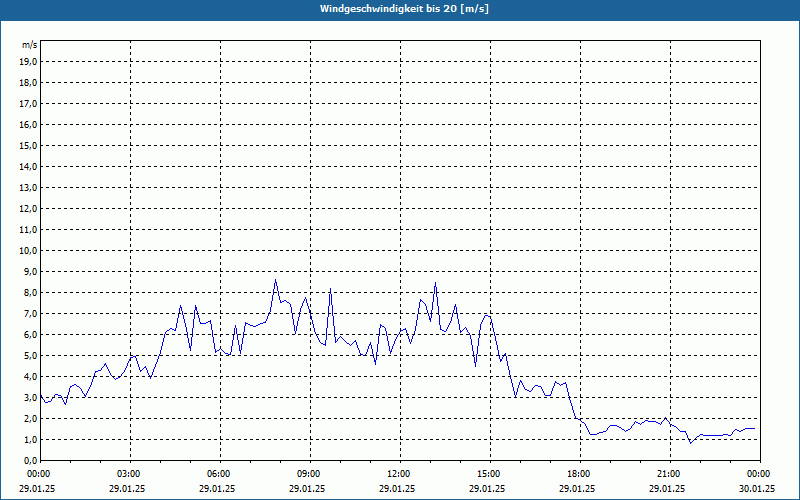Click the 29.01.25 date under 18:00
Image resolution: width=800 pixels, height=500 pixels.
(x=577, y=488)
